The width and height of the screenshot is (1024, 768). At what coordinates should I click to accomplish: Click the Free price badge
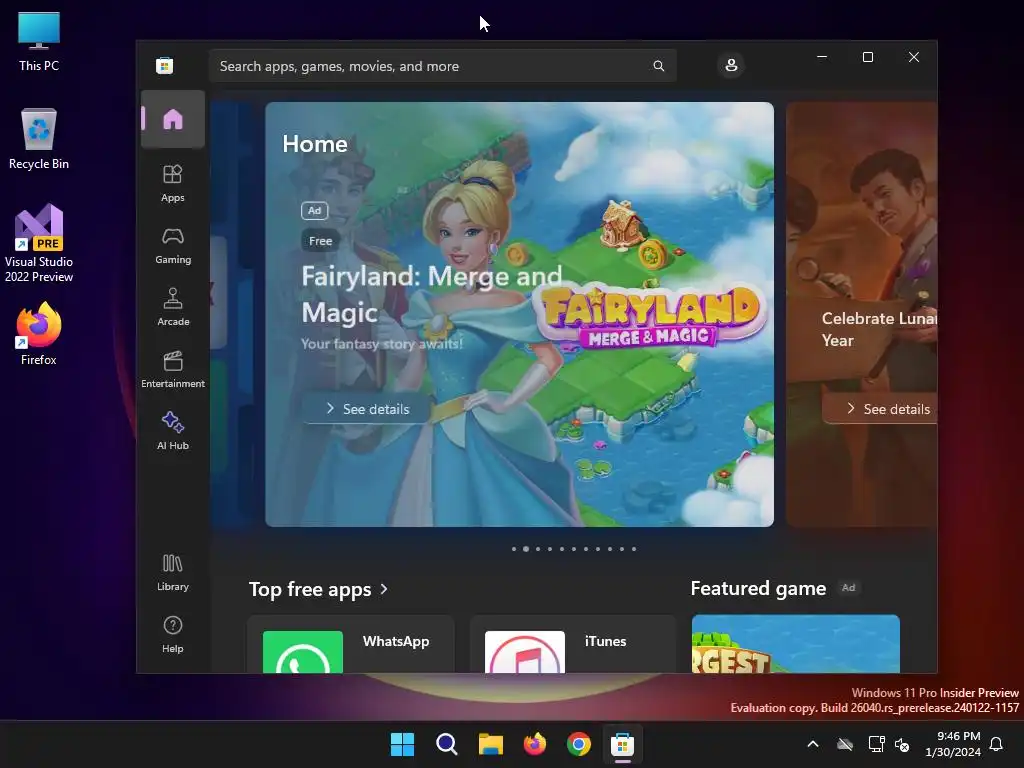(321, 241)
